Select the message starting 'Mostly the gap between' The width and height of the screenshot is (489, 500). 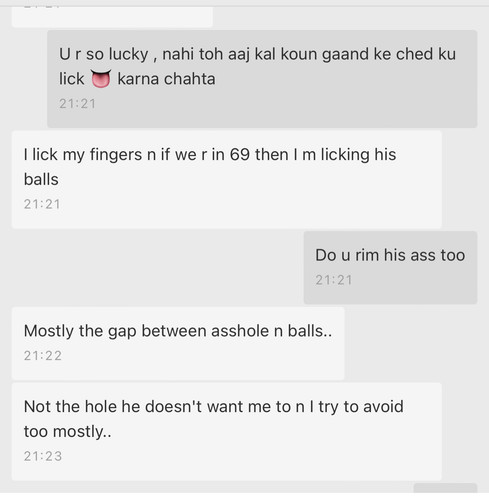tap(178, 343)
